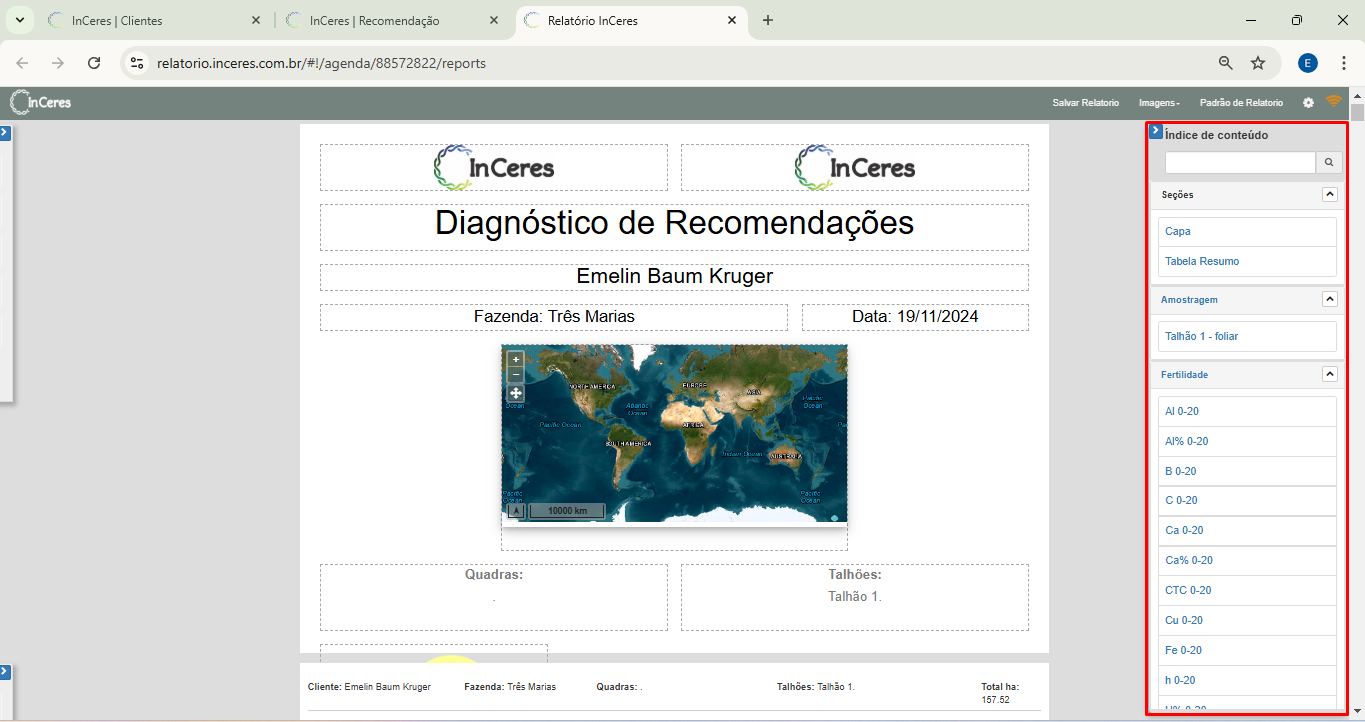Viewport: 1365px width, 722px height.
Task: Click the Fazenda: Três Marias field
Action: click(554, 317)
